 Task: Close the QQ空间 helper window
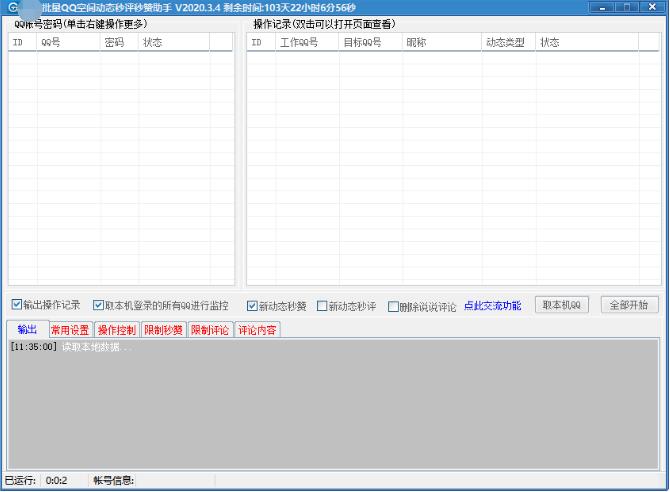coord(652,7)
